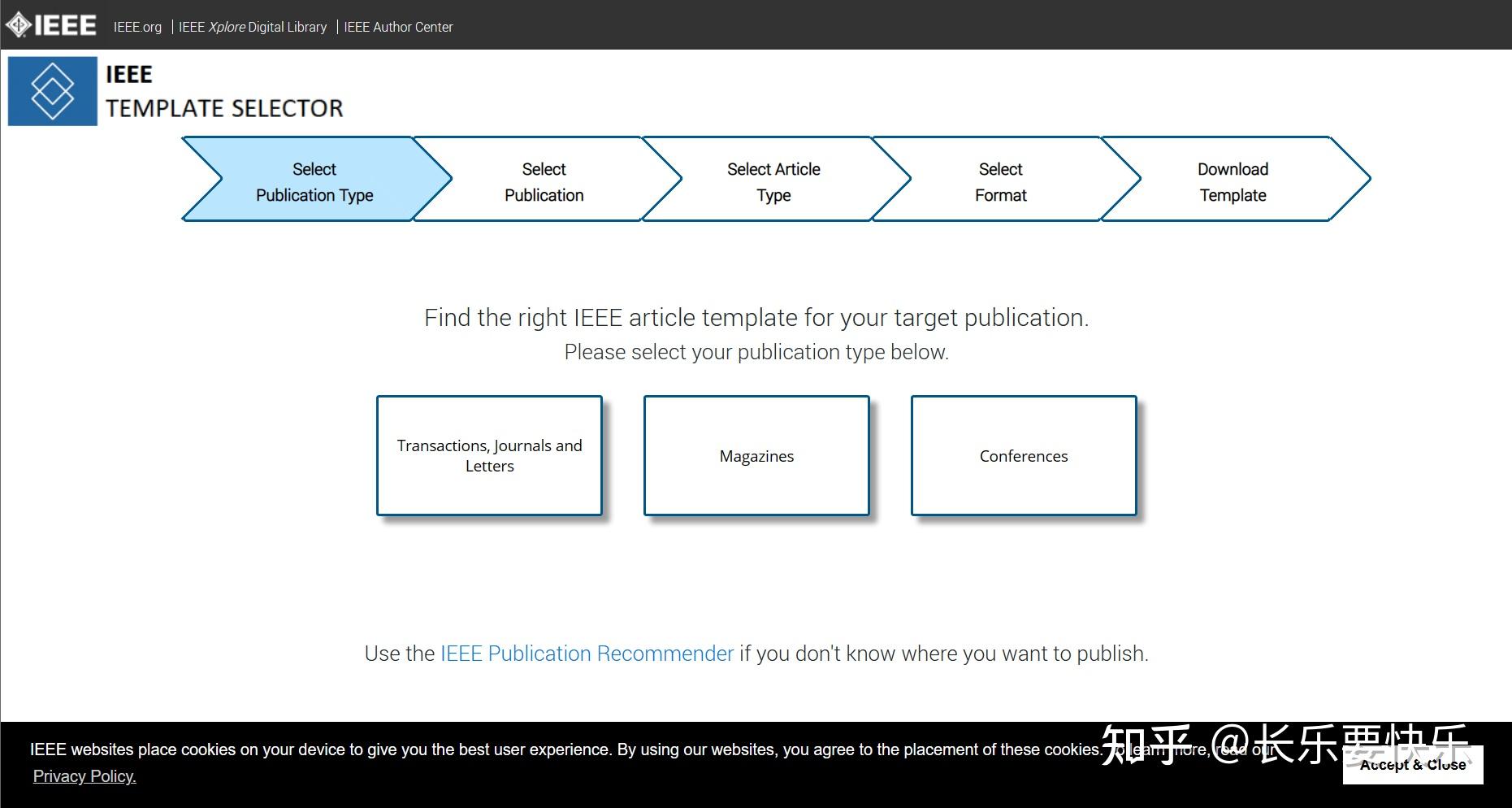Choose Transactions, Journals and Letters
The width and height of the screenshot is (1512, 808).
489,455
